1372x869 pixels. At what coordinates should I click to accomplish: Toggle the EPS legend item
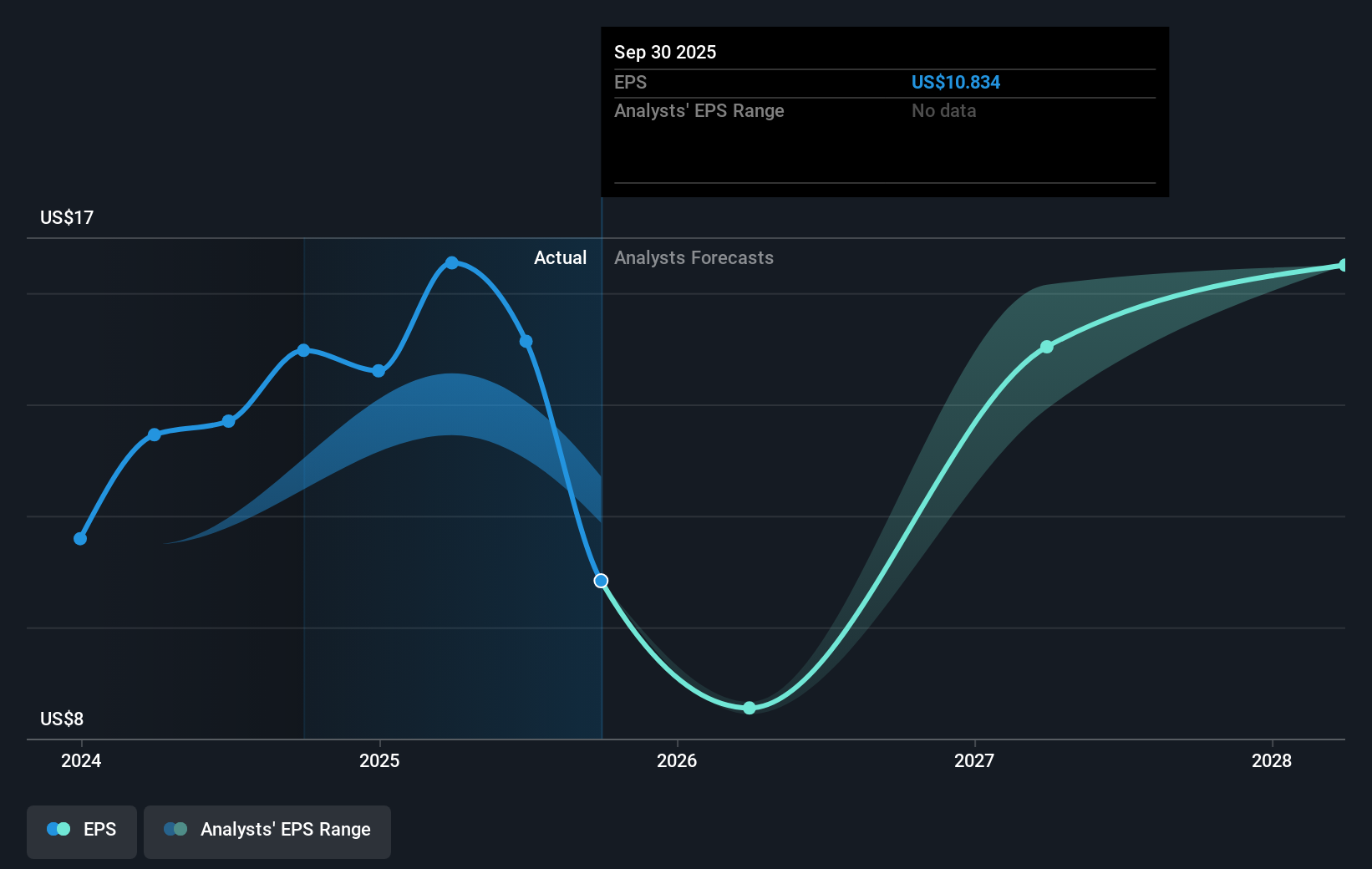tap(81, 831)
